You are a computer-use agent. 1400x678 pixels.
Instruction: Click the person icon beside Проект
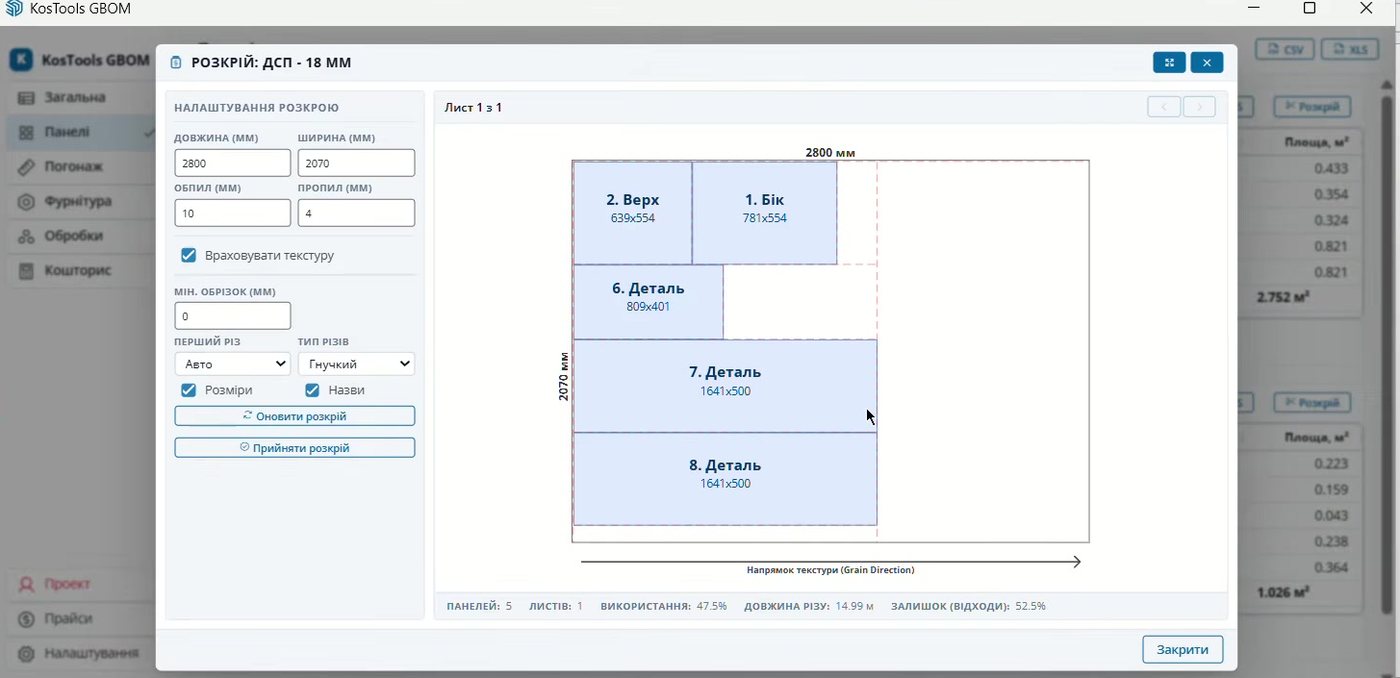pyautogui.click(x=26, y=584)
